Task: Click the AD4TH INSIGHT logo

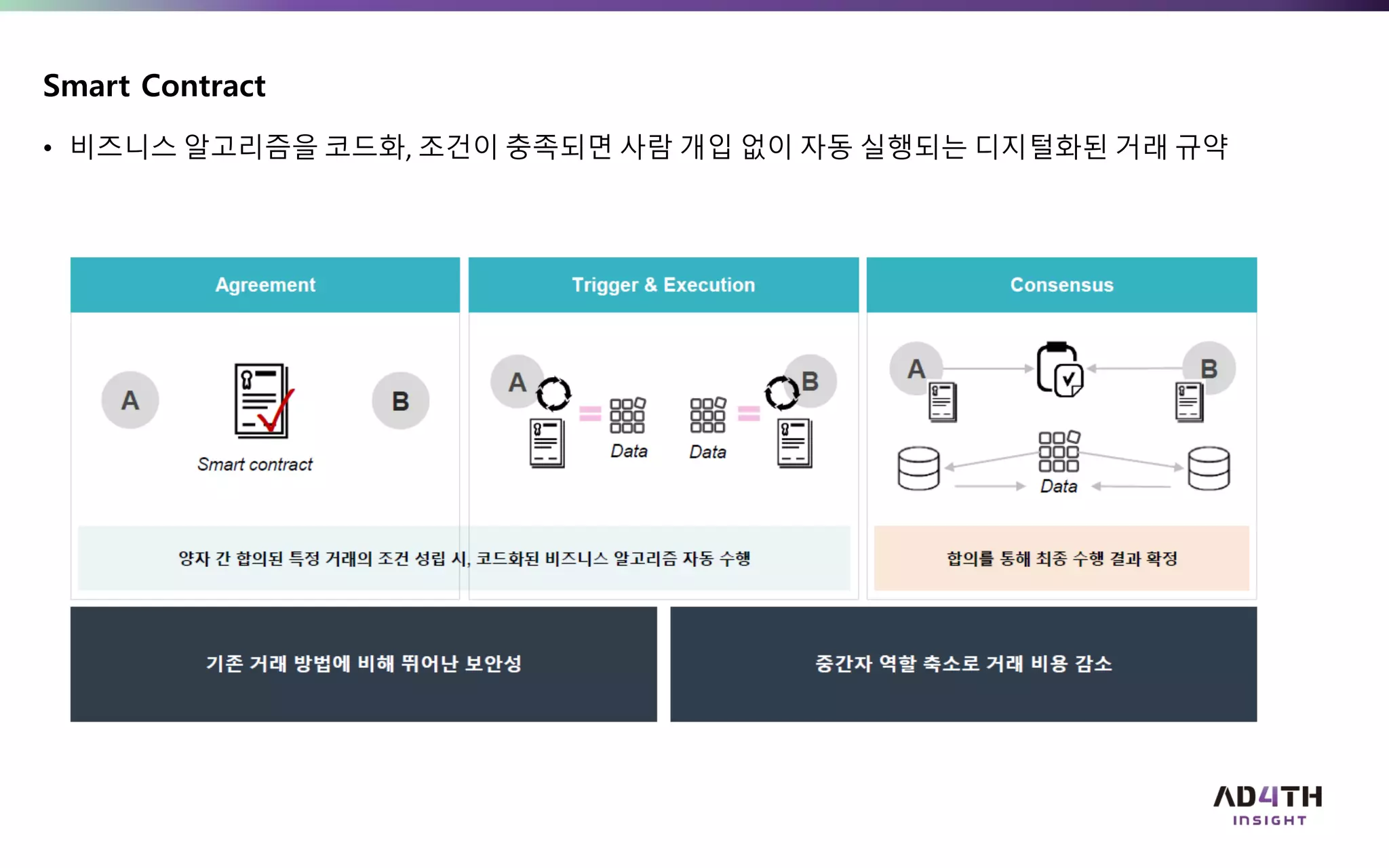Action: [x=1268, y=806]
